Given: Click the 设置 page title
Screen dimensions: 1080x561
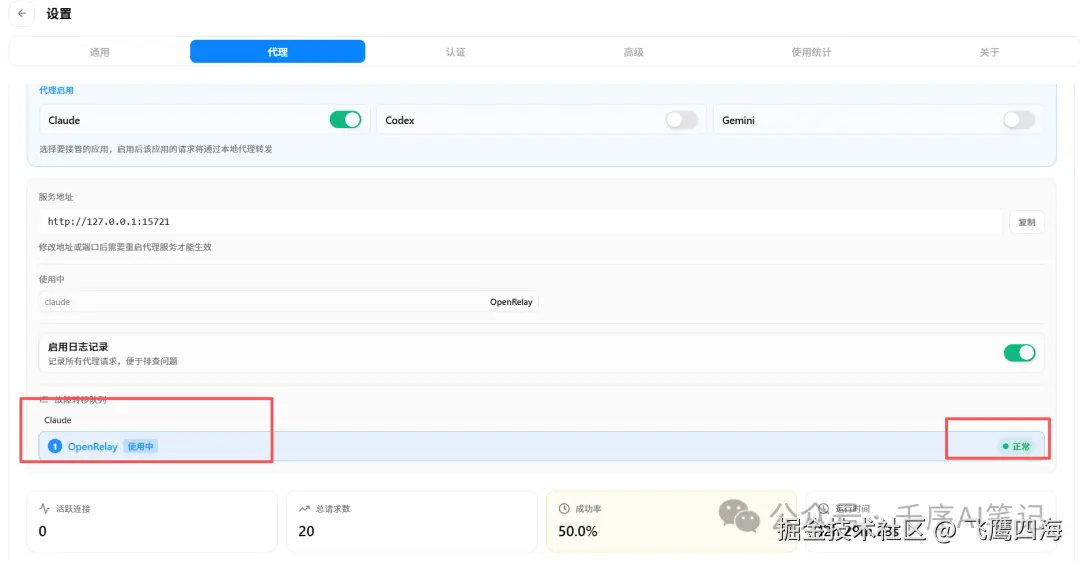Looking at the screenshot, I should (59, 14).
